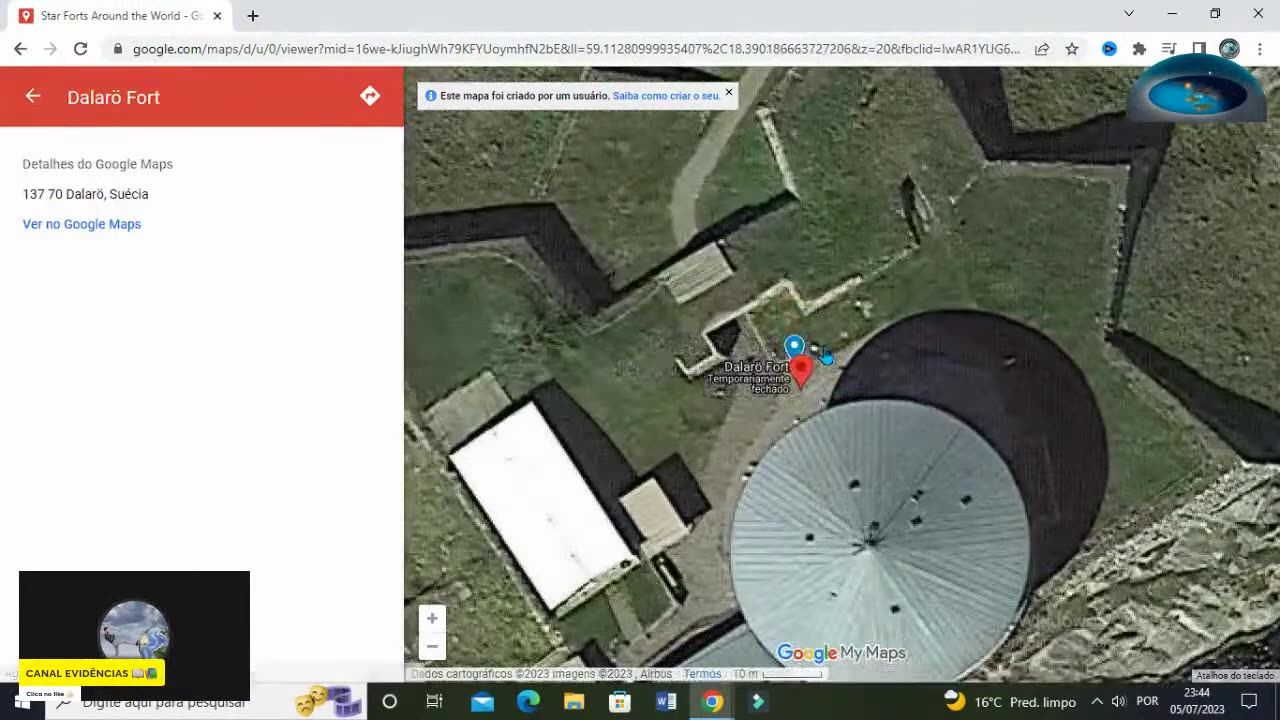Close the Star Forts Around the World tab
Image resolution: width=1280 pixels, height=720 pixels.
pyautogui.click(x=217, y=16)
